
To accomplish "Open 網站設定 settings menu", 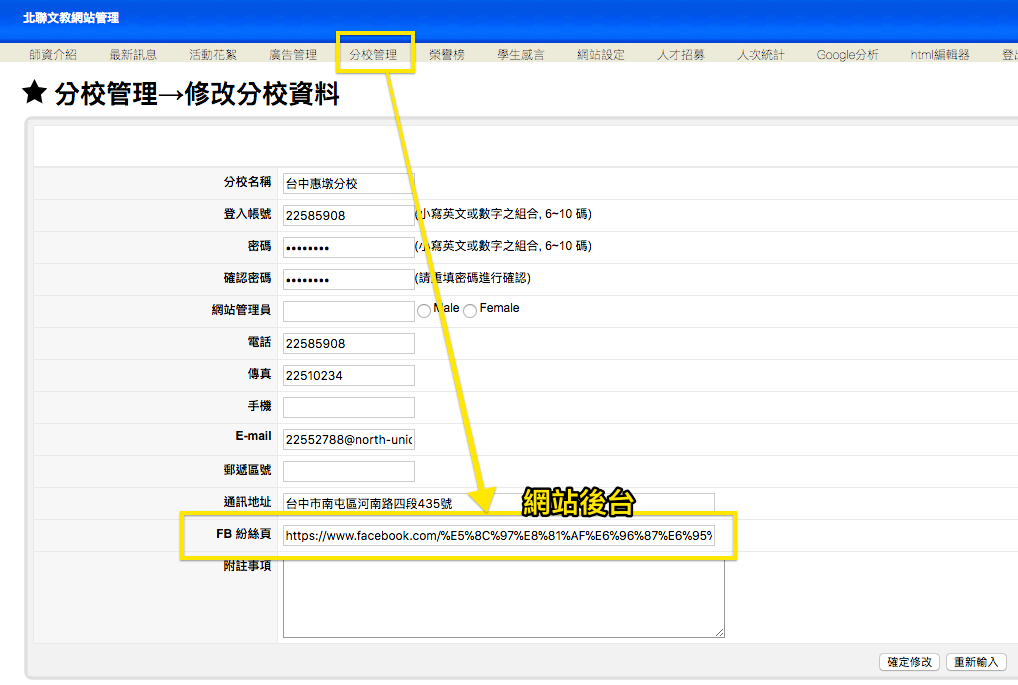I will (601, 55).
